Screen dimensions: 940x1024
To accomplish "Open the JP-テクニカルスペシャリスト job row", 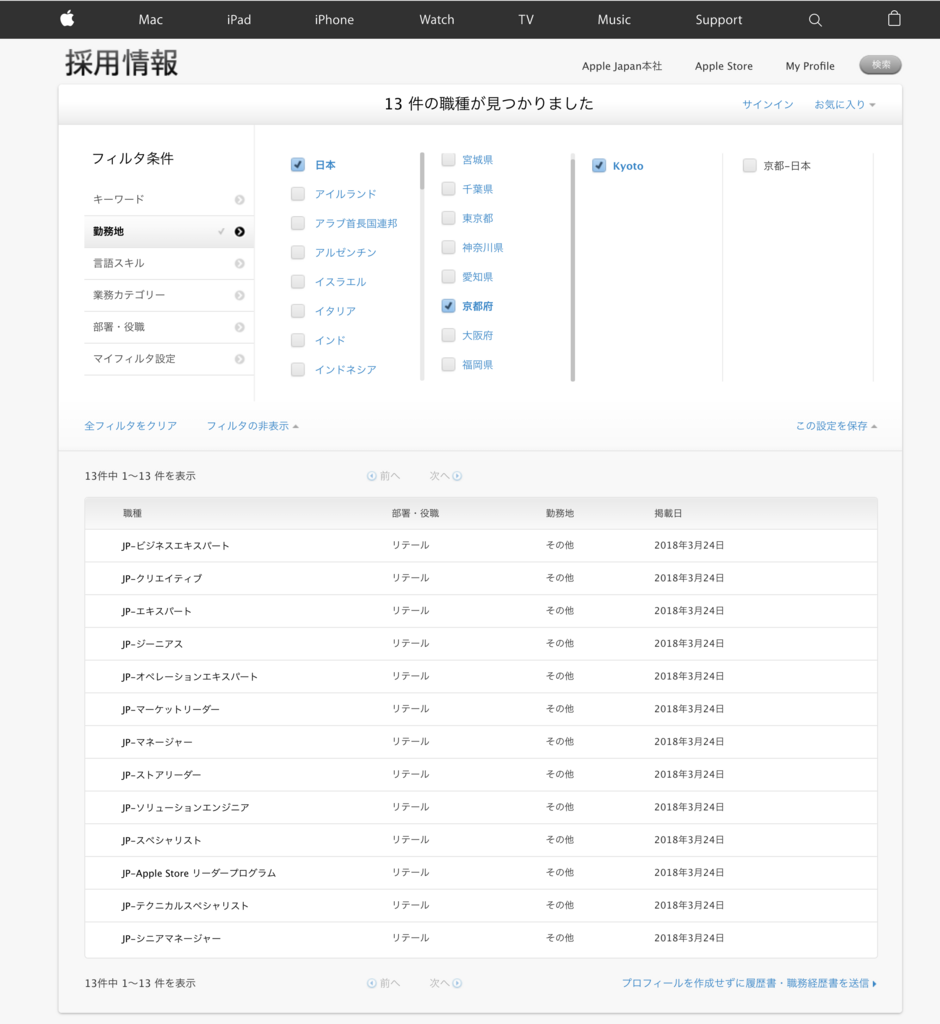I will click(x=481, y=905).
